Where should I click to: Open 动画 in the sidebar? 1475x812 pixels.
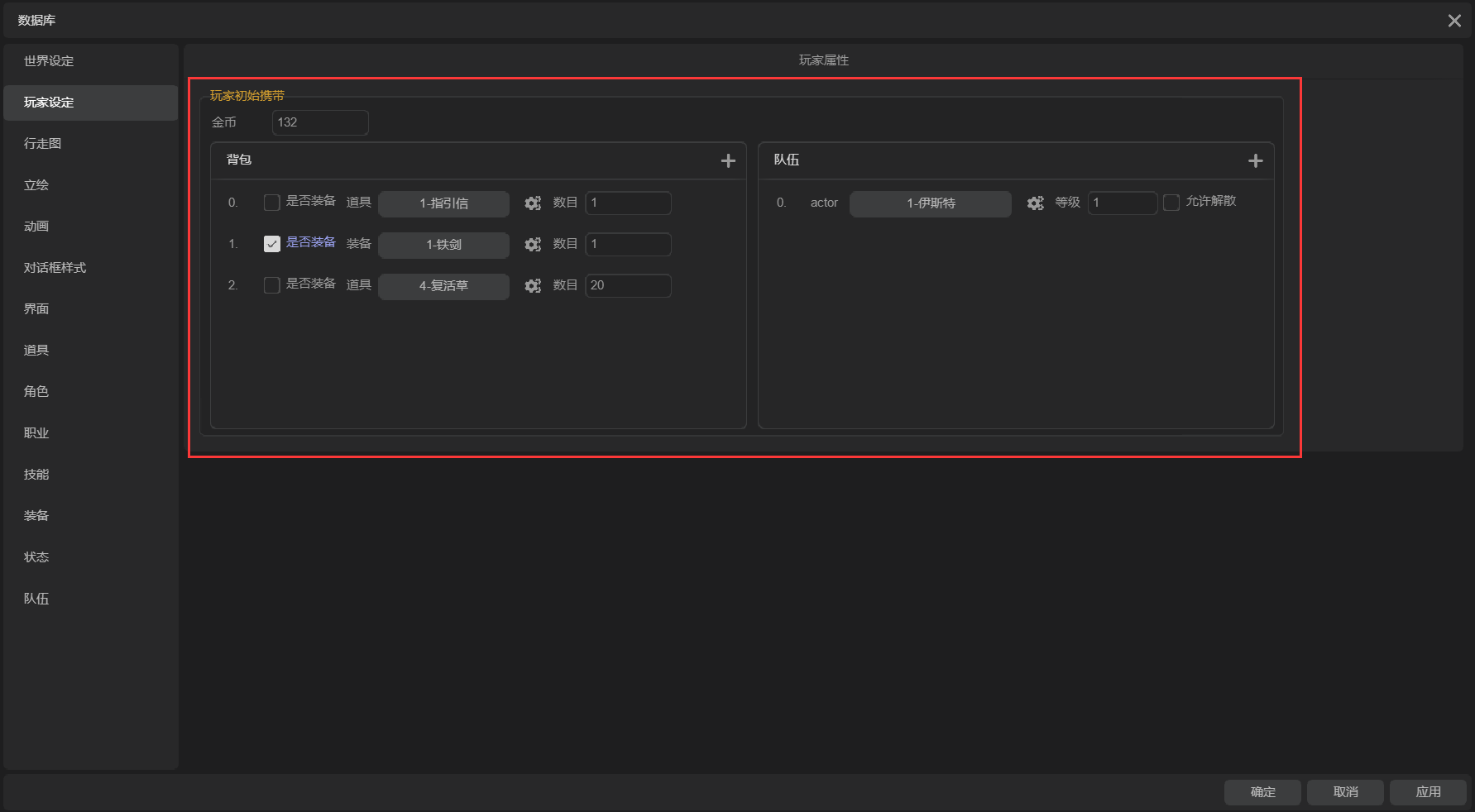[90, 227]
